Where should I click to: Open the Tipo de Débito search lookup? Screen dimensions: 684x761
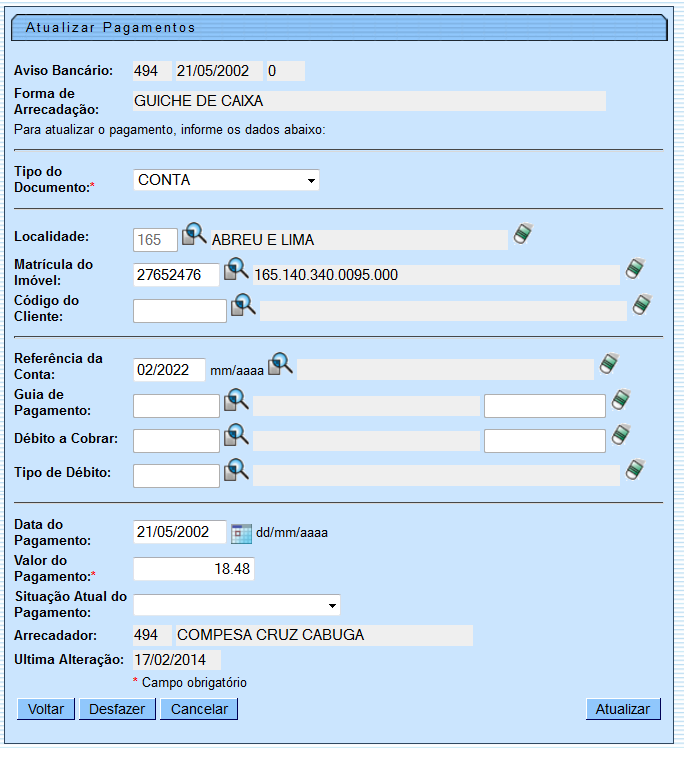tap(236, 470)
